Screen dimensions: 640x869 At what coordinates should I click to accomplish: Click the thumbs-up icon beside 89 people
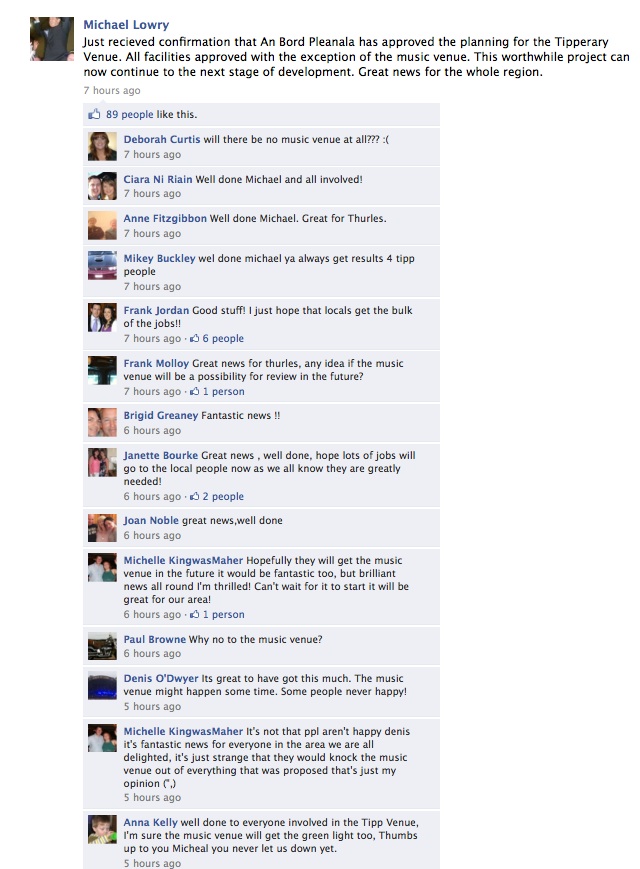94,114
